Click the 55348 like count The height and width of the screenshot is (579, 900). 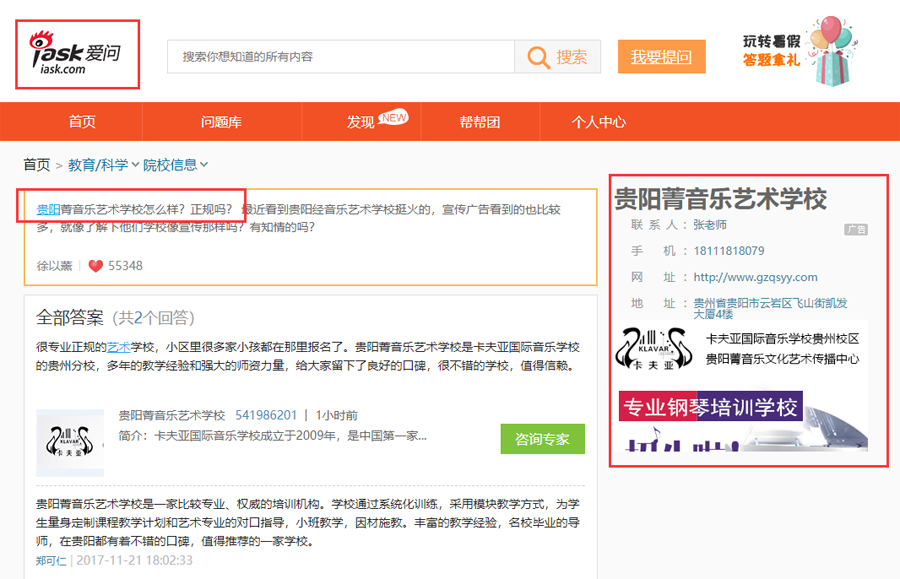click(125, 266)
